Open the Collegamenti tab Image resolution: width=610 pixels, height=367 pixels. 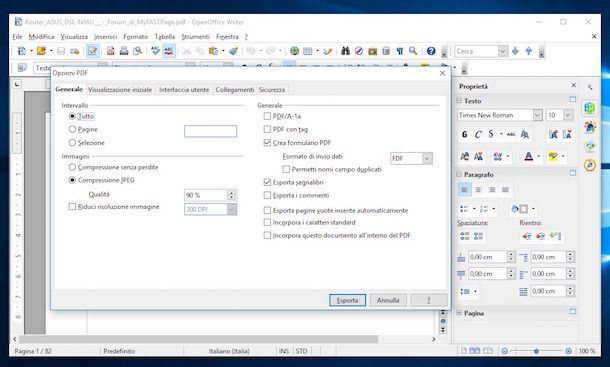pyautogui.click(x=235, y=90)
